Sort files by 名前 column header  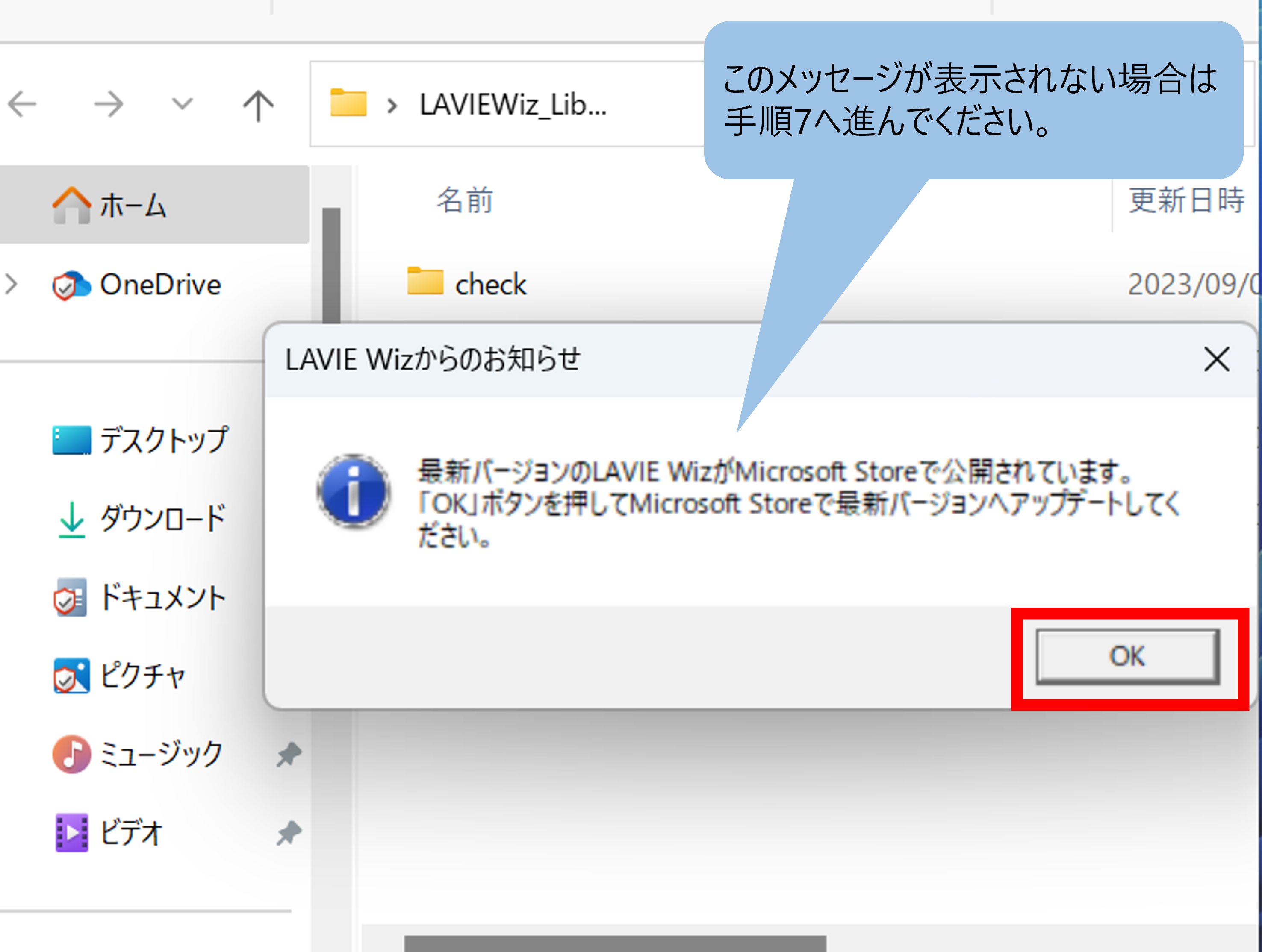[465, 200]
